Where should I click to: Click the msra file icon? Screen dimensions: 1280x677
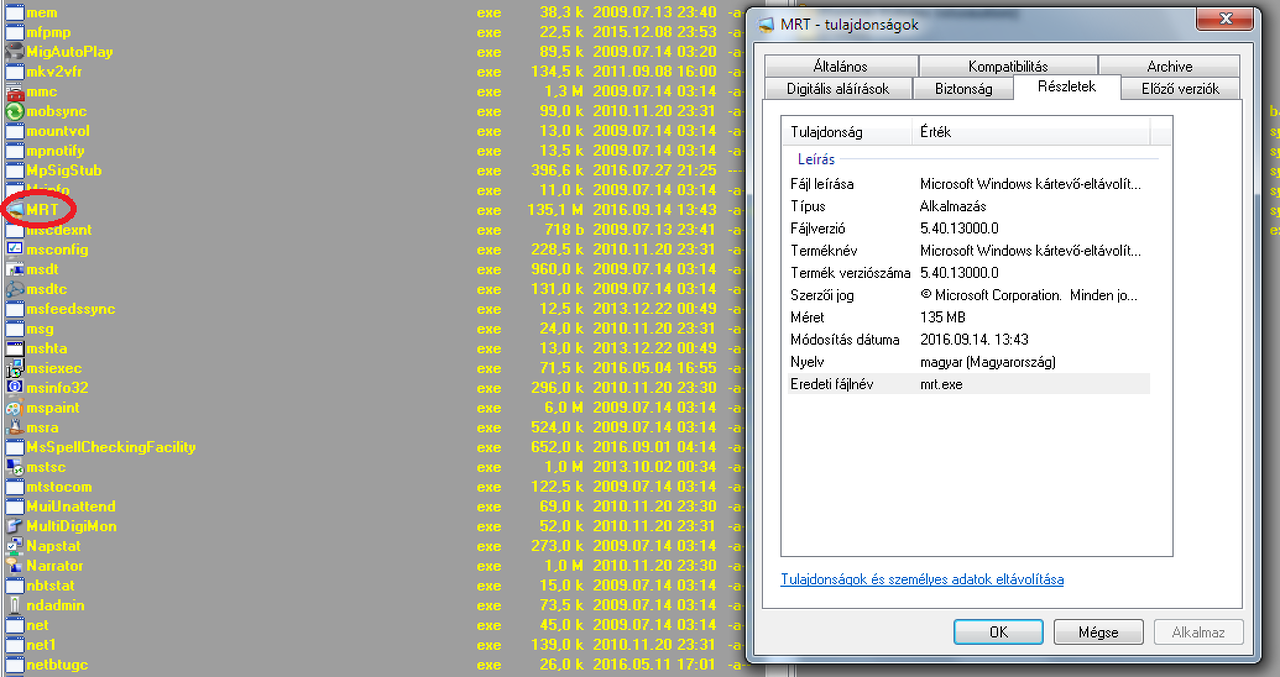pos(14,428)
